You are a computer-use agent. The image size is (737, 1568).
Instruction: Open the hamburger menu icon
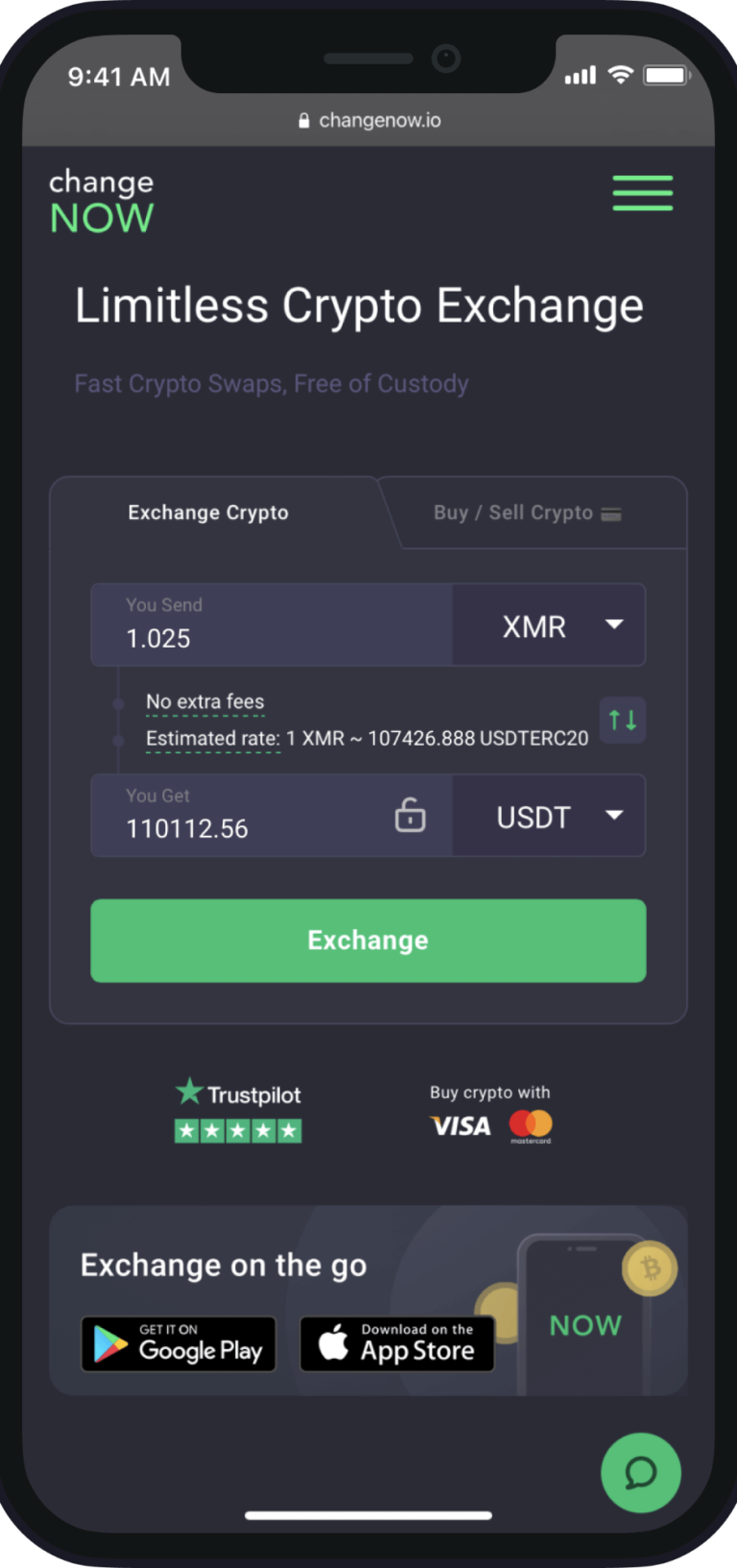tap(642, 192)
